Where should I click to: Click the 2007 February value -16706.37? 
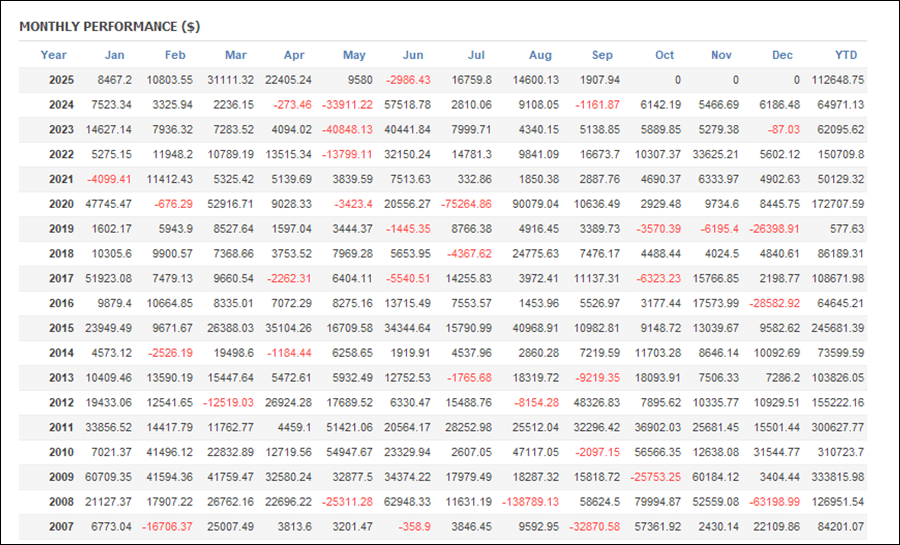coord(165,526)
